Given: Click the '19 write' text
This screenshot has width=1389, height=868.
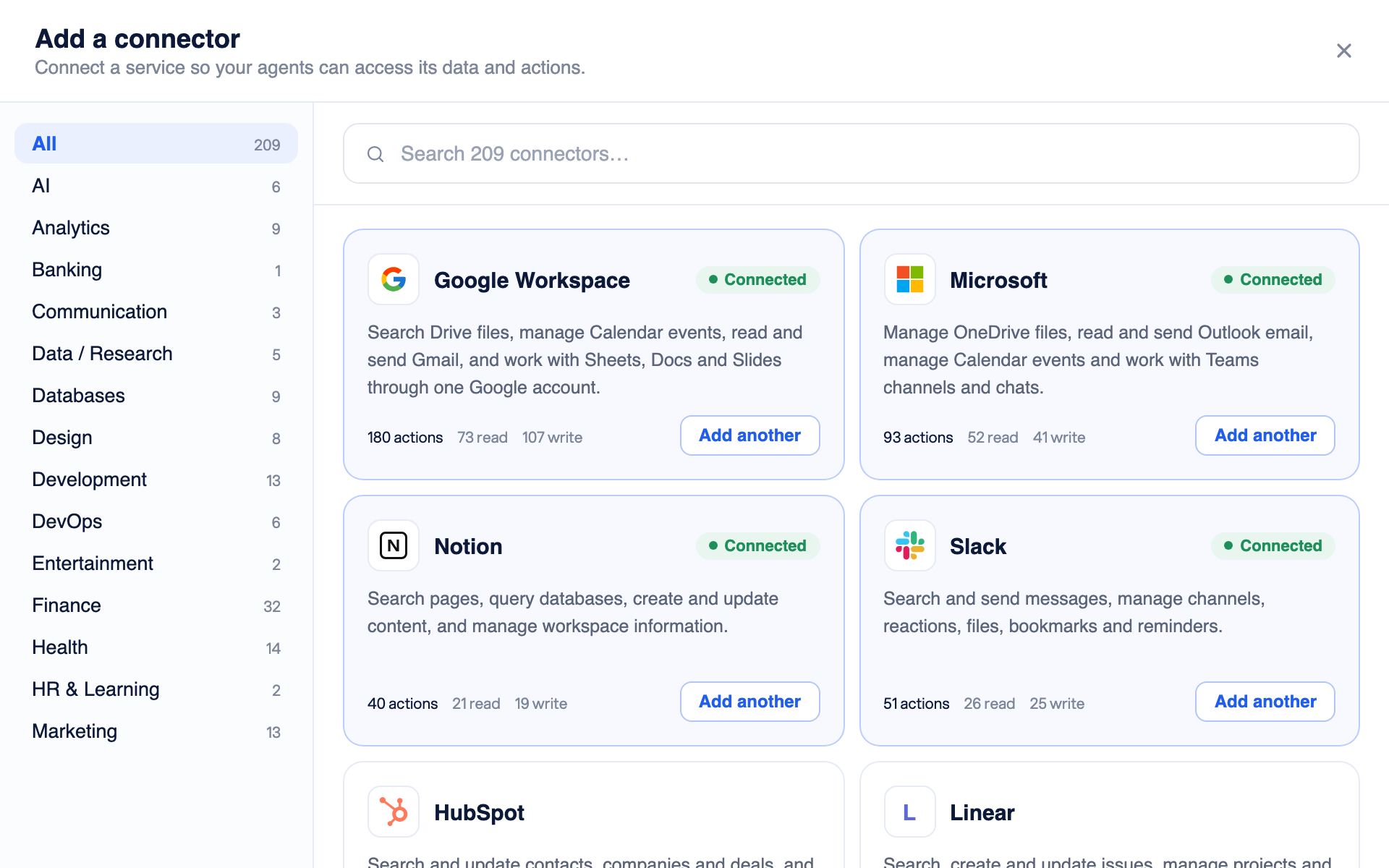Looking at the screenshot, I should [541, 704].
